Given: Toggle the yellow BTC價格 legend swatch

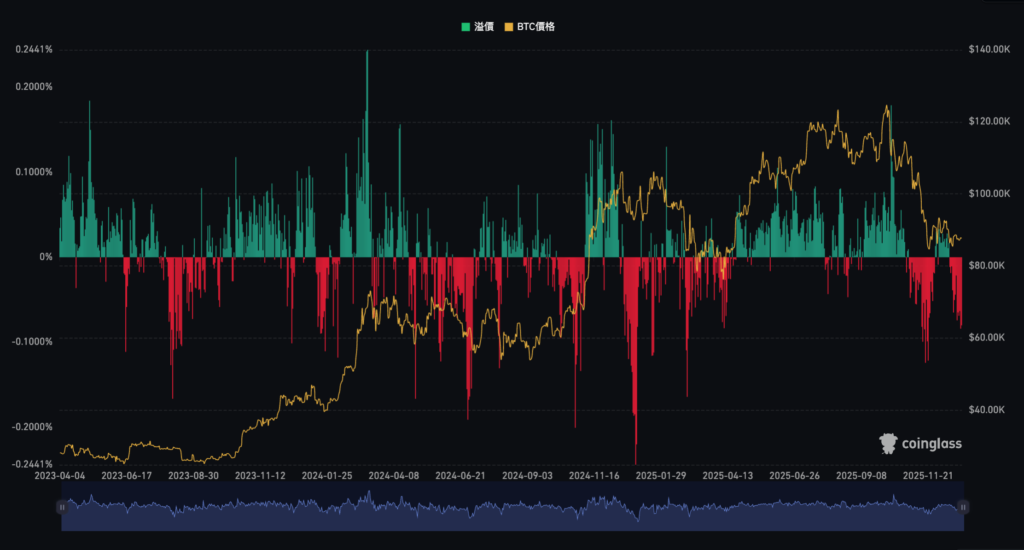Looking at the screenshot, I should 509,27.
